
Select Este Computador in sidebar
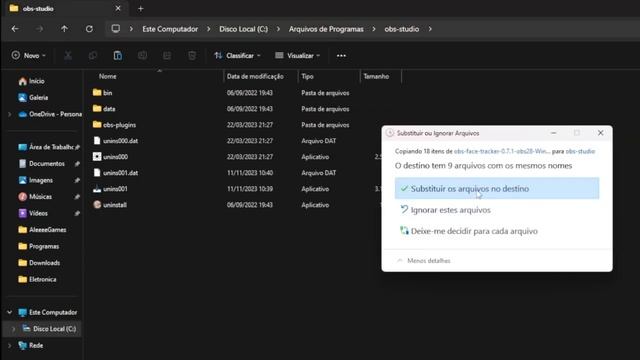coord(48,312)
